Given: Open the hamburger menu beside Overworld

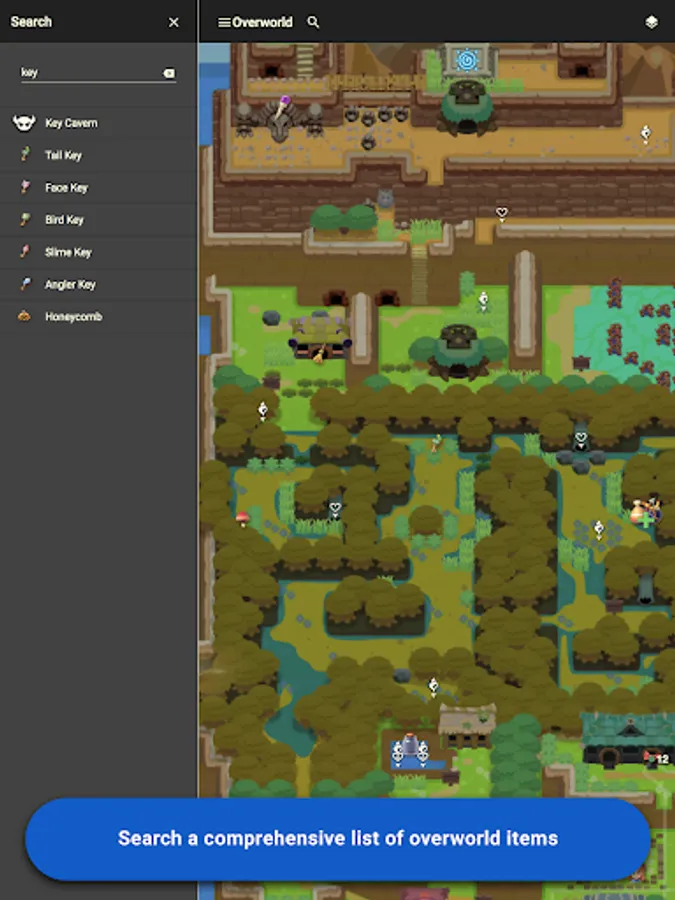Looking at the screenshot, I should (224, 22).
